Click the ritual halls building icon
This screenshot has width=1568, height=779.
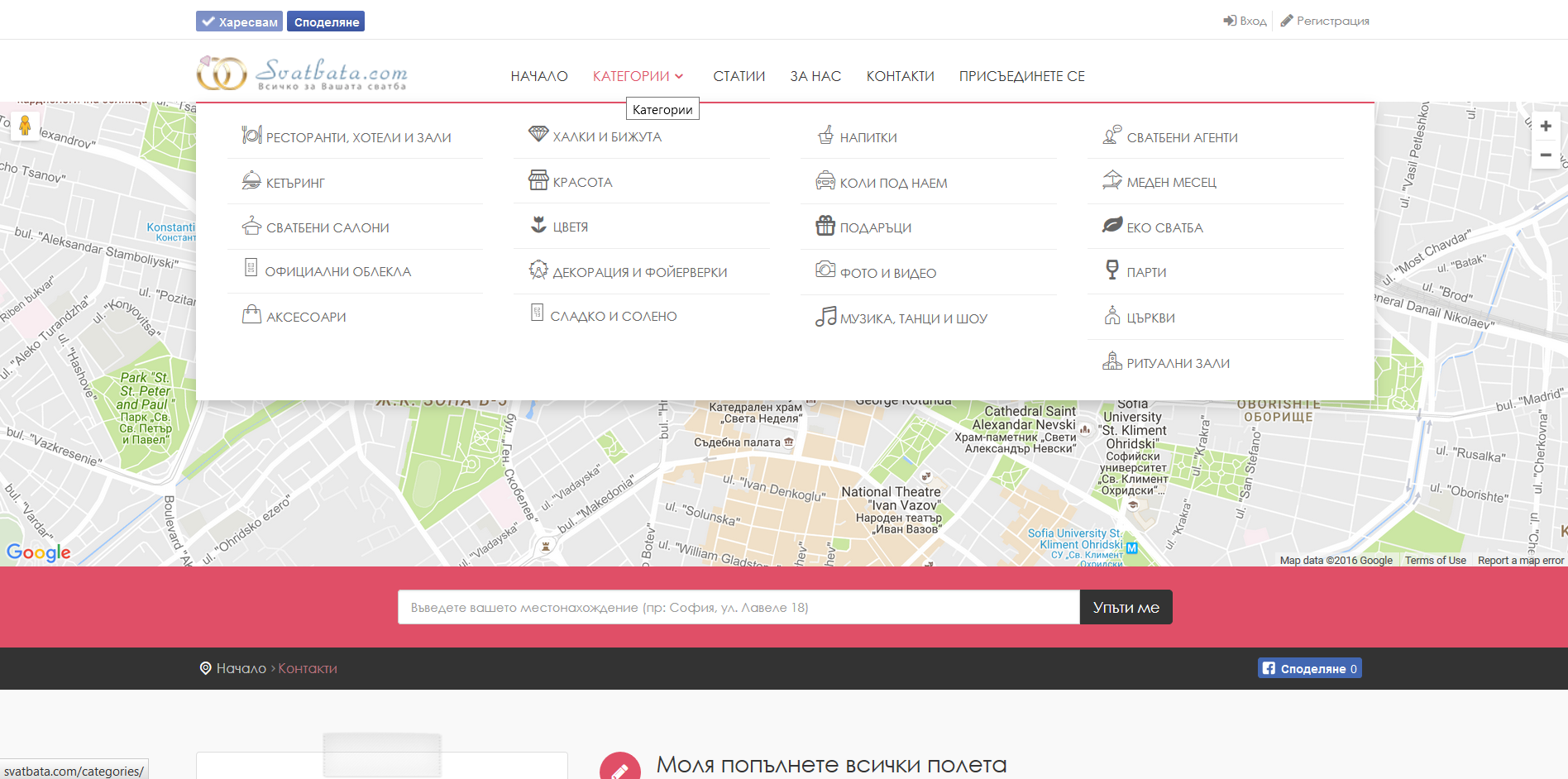point(1112,361)
